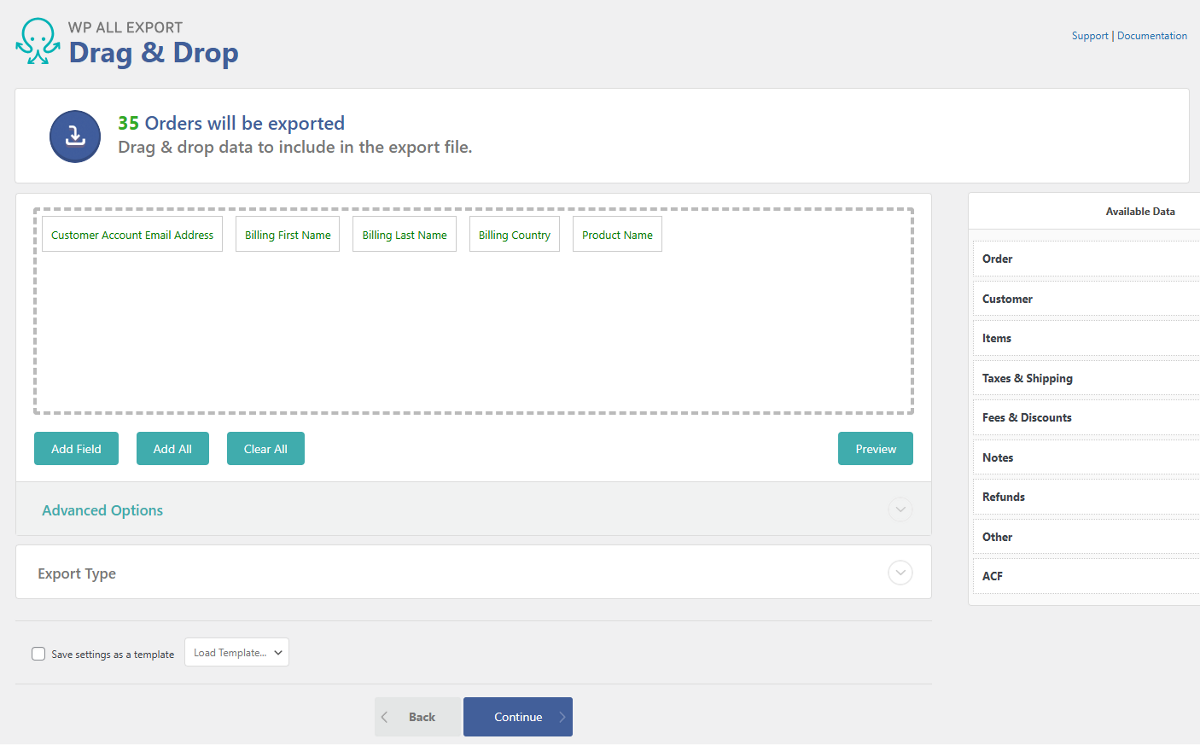Click Clear All to remove fields

coord(265,449)
